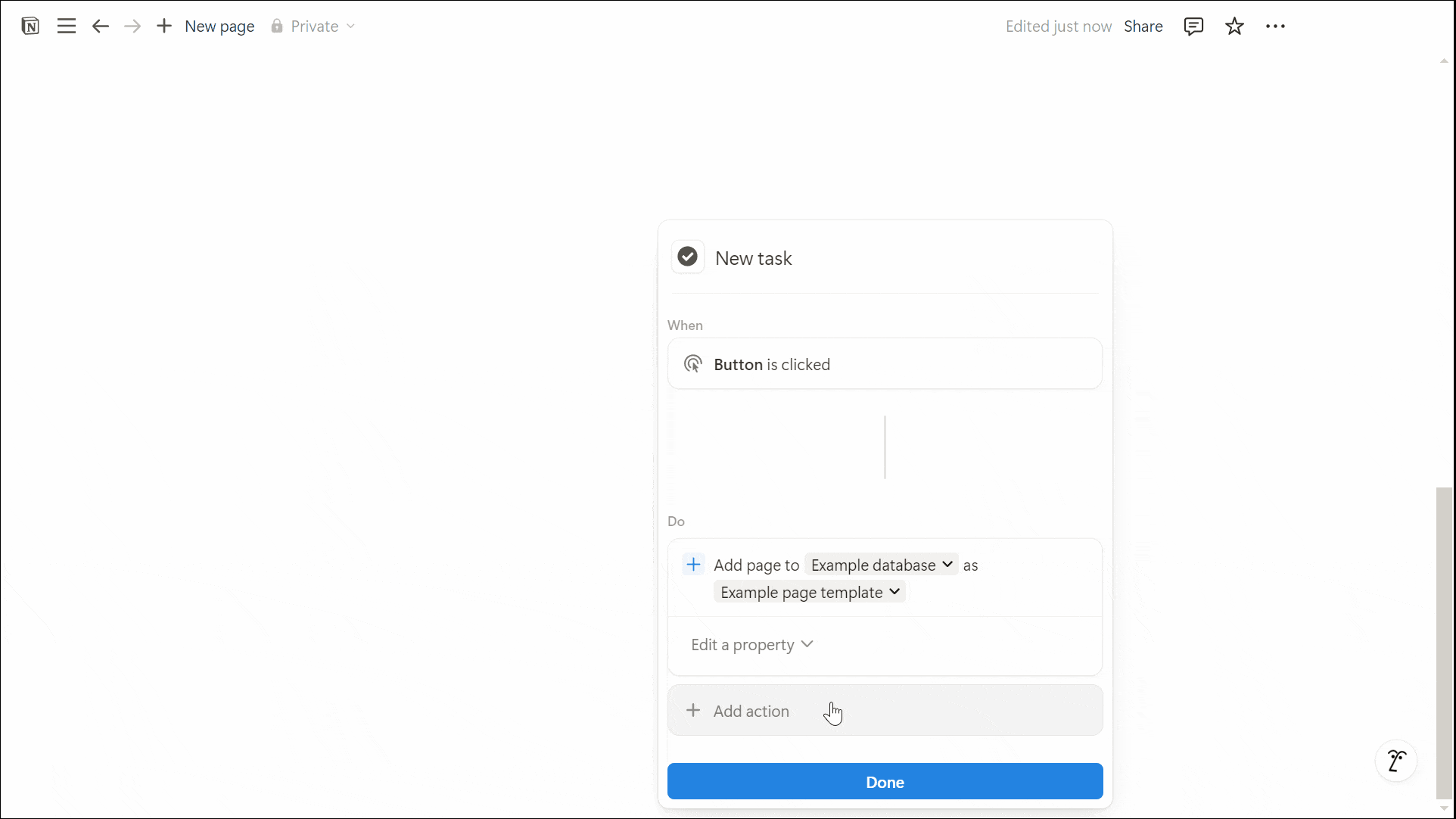Favorite this page with the star
1456x819 pixels.
click(1234, 26)
